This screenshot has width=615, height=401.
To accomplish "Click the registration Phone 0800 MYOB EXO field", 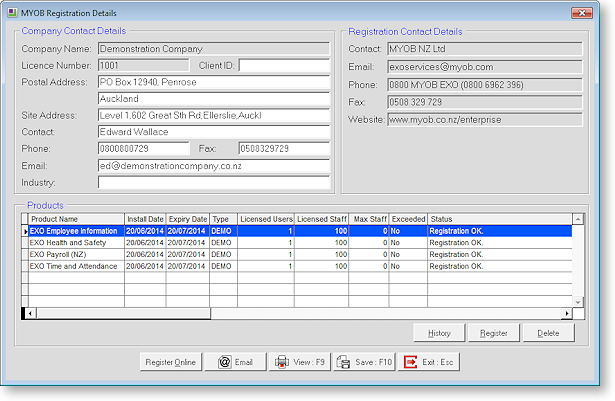I will pos(485,85).
